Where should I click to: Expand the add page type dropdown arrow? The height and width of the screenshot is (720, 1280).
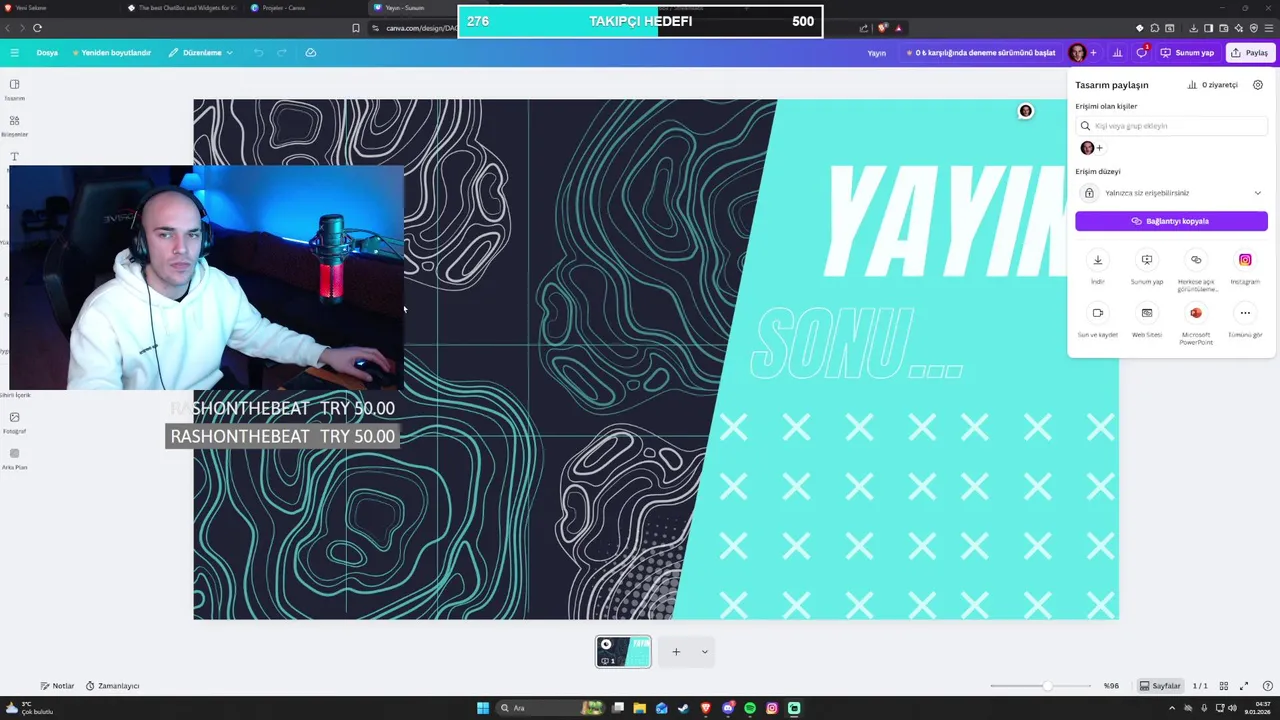tap(704, 652)
